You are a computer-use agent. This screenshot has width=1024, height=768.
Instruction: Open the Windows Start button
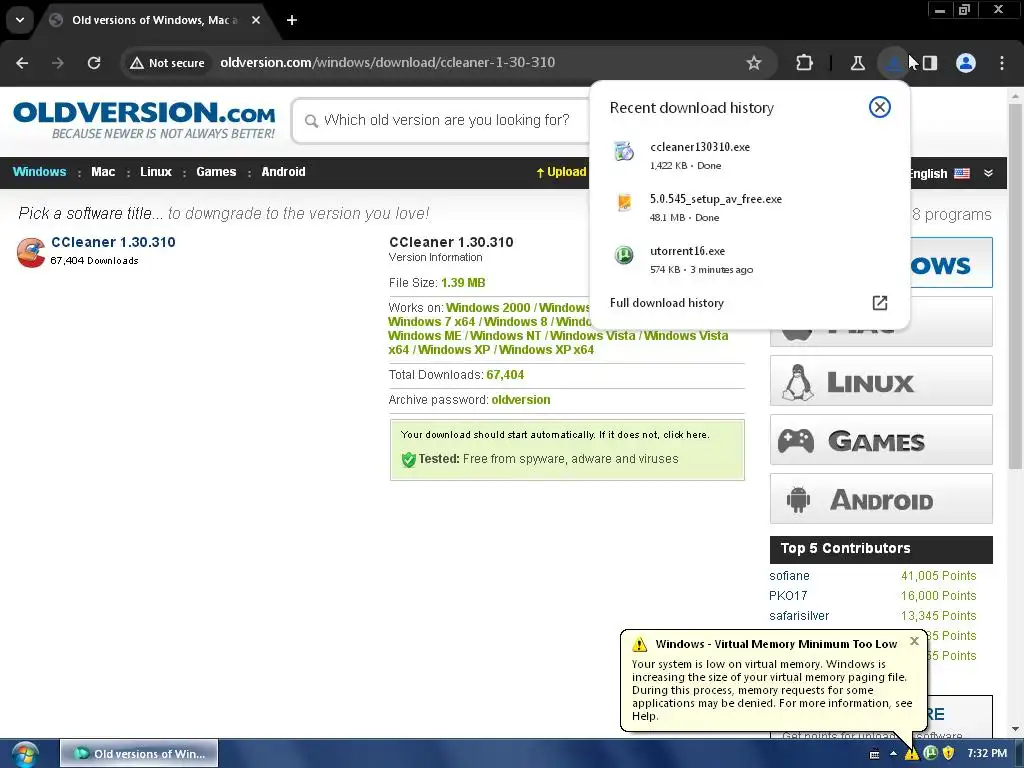coord(25,754)
